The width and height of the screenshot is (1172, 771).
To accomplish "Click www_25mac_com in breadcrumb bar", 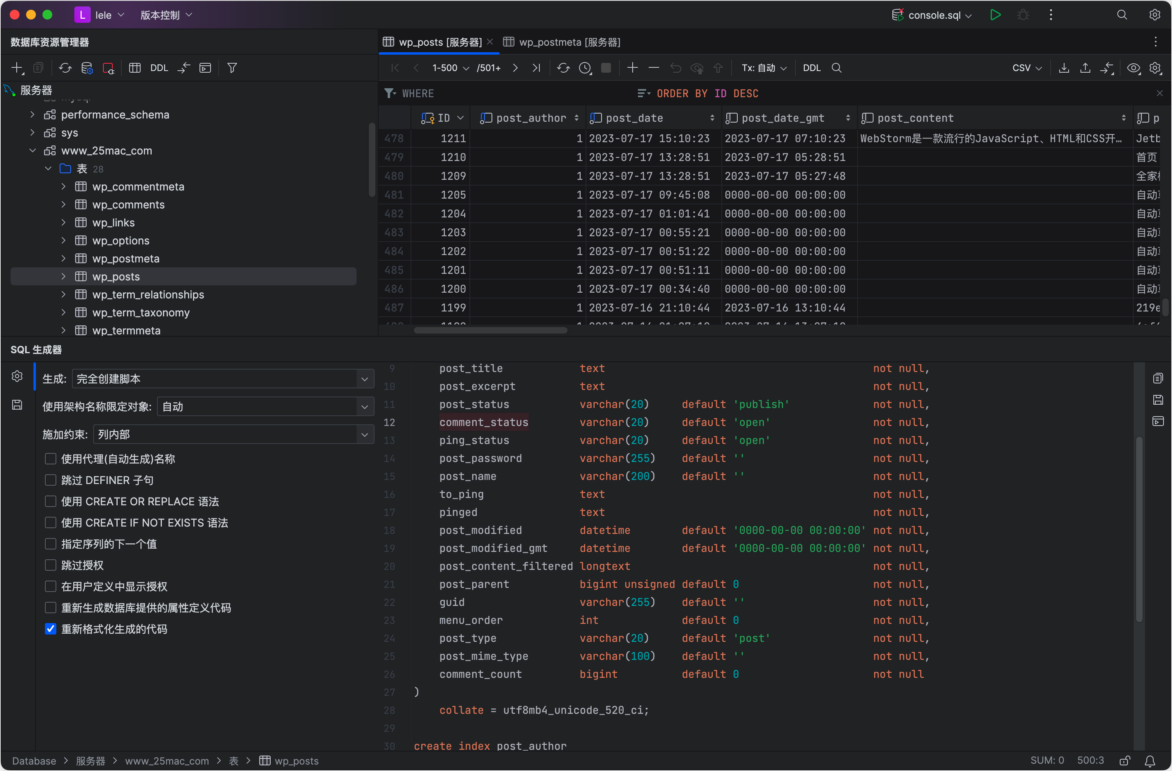I will 167,761.
